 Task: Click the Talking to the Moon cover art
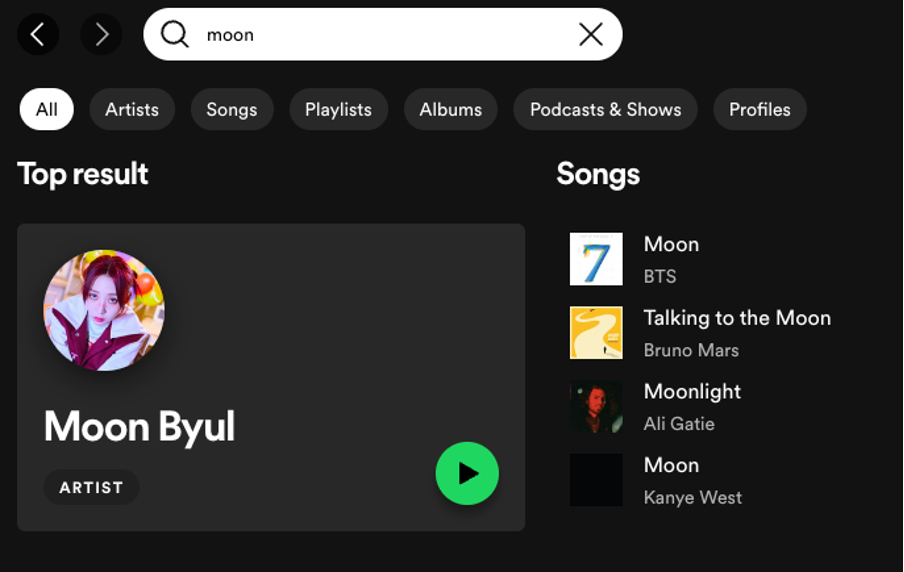point(596,333)
